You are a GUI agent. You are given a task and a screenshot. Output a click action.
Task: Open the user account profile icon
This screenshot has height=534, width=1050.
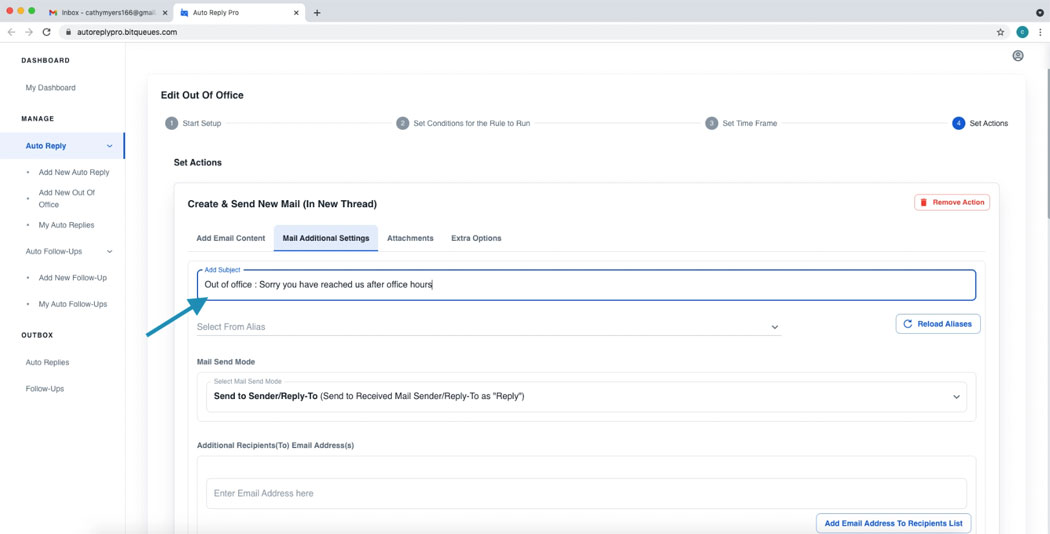pos(1017,56)
